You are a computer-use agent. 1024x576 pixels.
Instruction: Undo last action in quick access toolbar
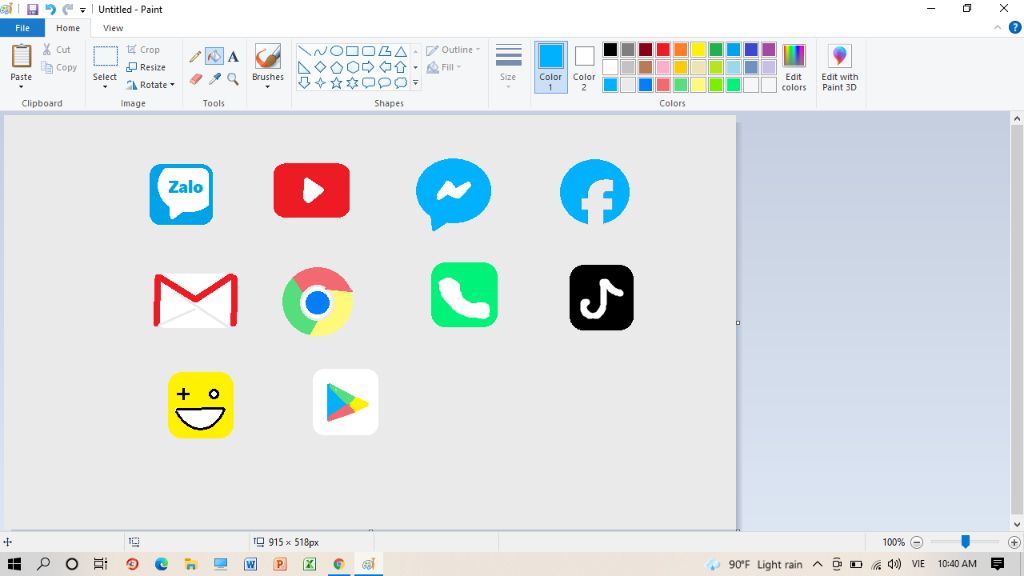tap(50, 10)
